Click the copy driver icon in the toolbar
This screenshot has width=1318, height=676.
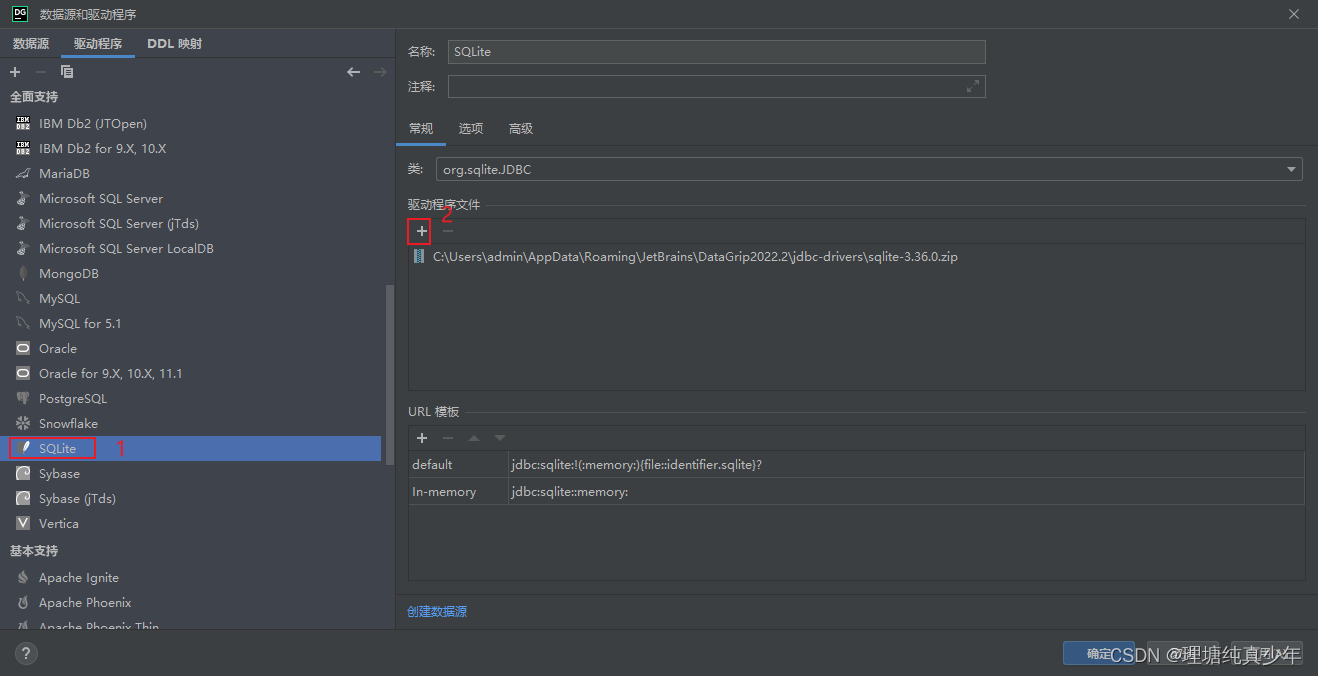pyautogui.click(x=67, y=71)
